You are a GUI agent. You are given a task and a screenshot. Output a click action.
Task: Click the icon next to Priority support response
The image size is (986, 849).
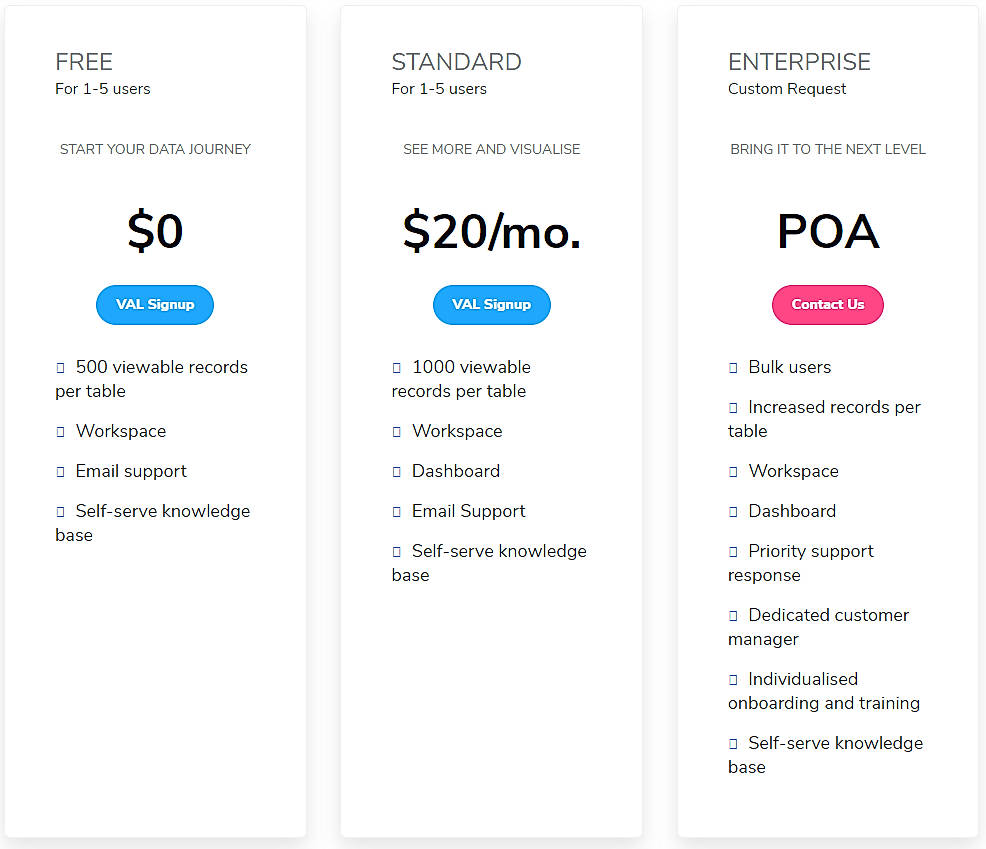click(733, 551)
